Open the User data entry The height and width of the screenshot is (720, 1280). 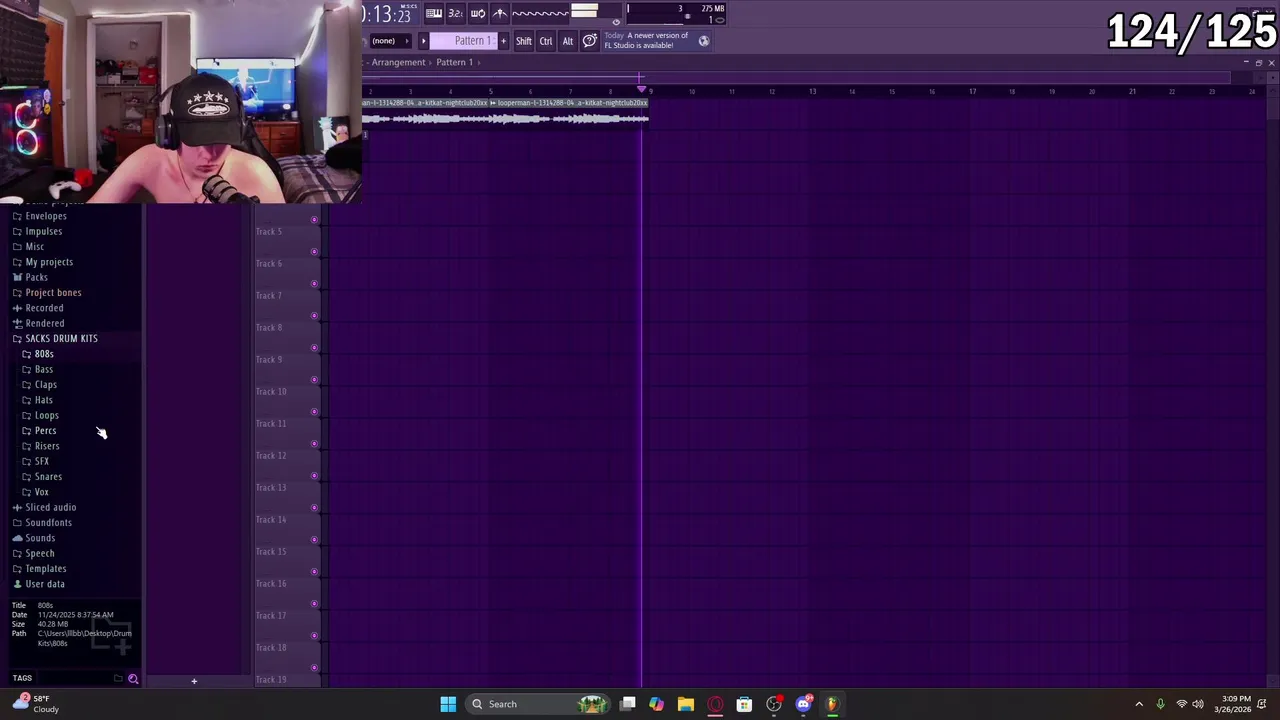pos(45,584)
